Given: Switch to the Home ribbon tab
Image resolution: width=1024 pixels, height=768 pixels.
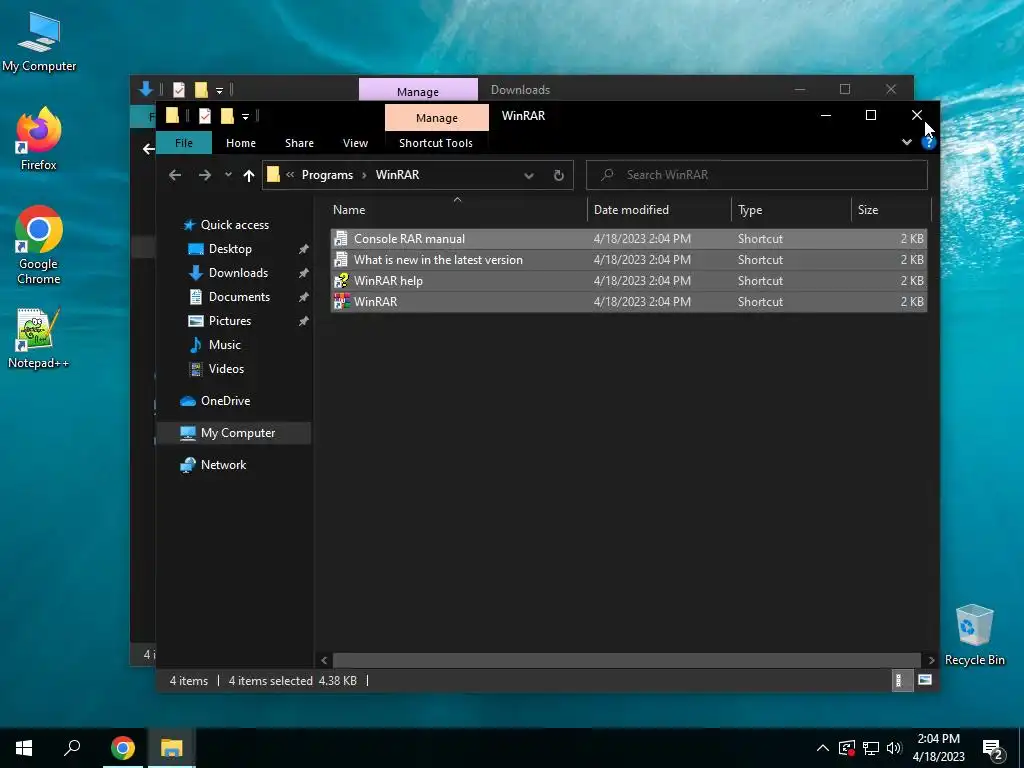Looking at the screenshot, I should pos(240,143).
